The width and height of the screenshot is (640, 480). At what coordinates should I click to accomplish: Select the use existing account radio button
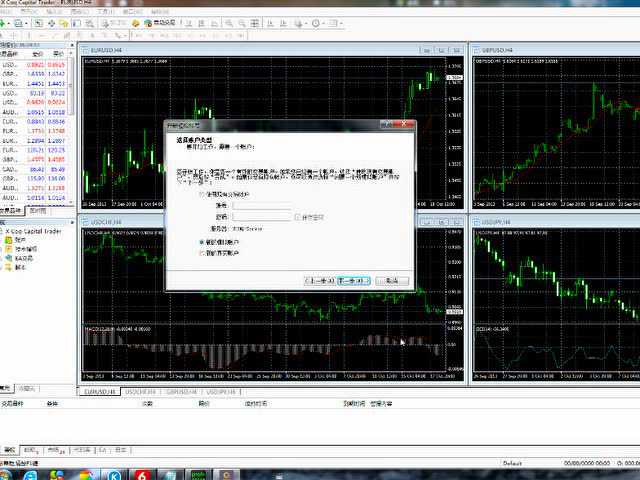coord(201,195)
